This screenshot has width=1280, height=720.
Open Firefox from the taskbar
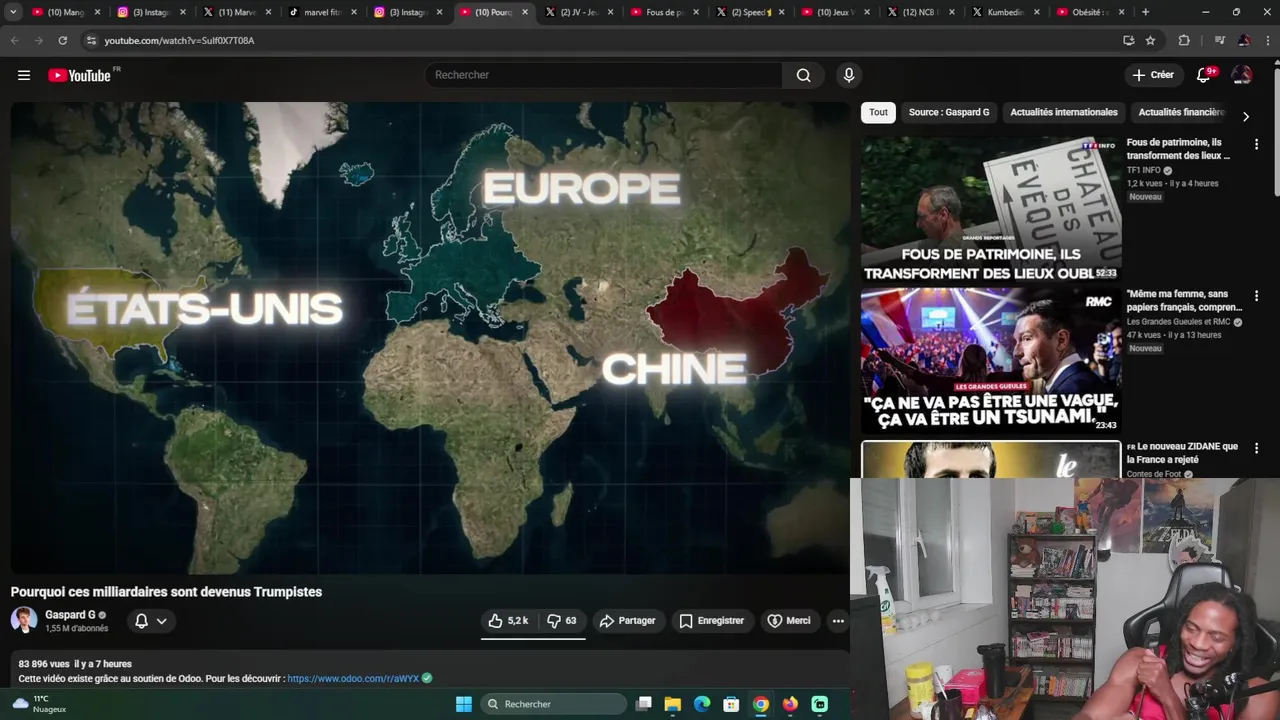coord(790,704)
